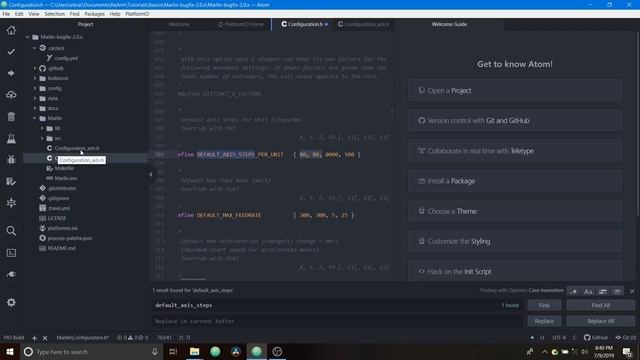
Task: Click the X icon next to PIO Build
Action: 45,338
